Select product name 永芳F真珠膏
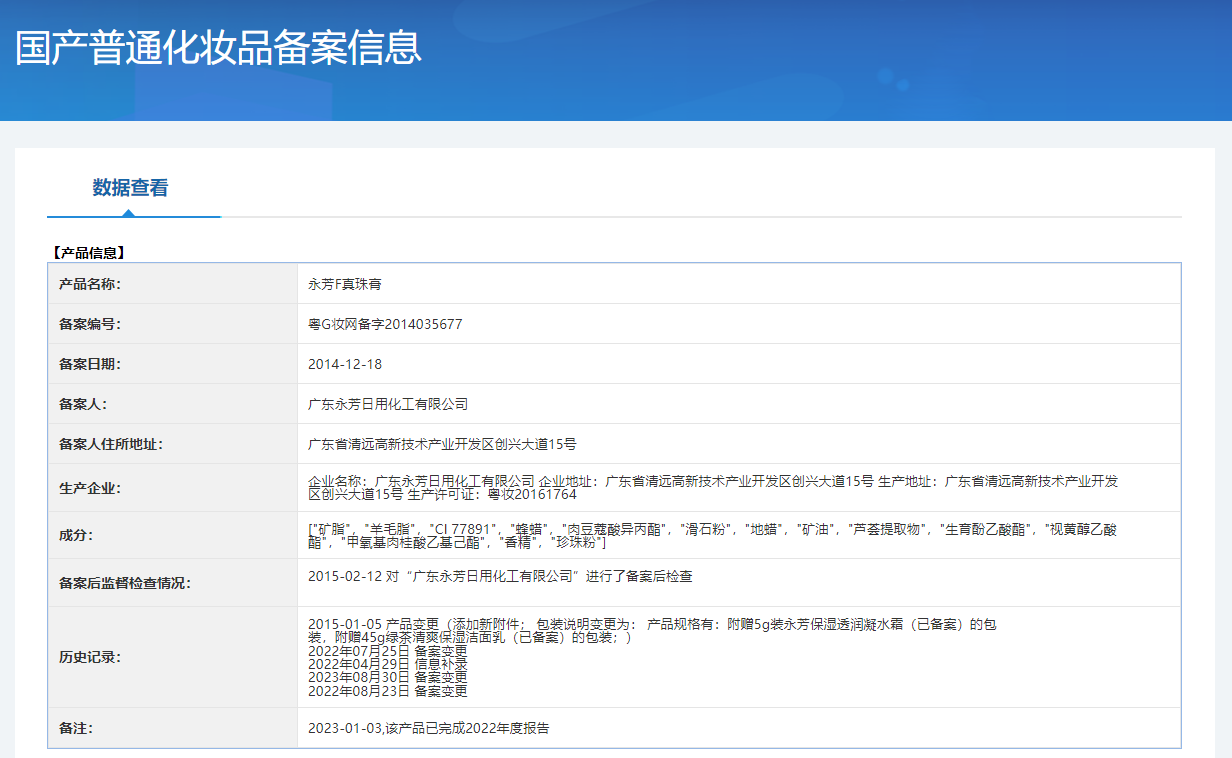1232x758 pixels. [344, 284]
